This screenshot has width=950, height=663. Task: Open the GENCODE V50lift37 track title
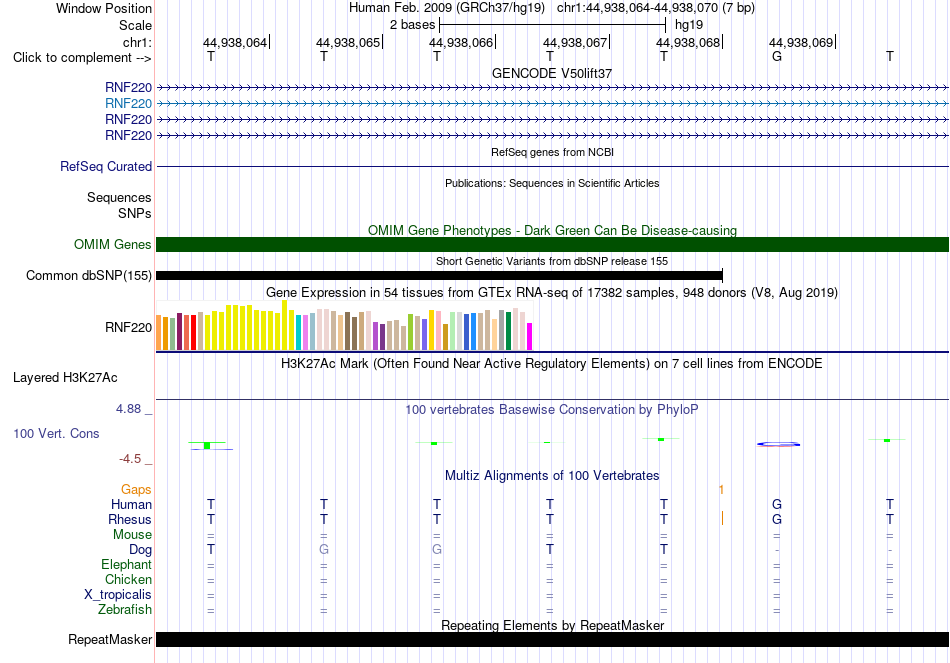552,73
